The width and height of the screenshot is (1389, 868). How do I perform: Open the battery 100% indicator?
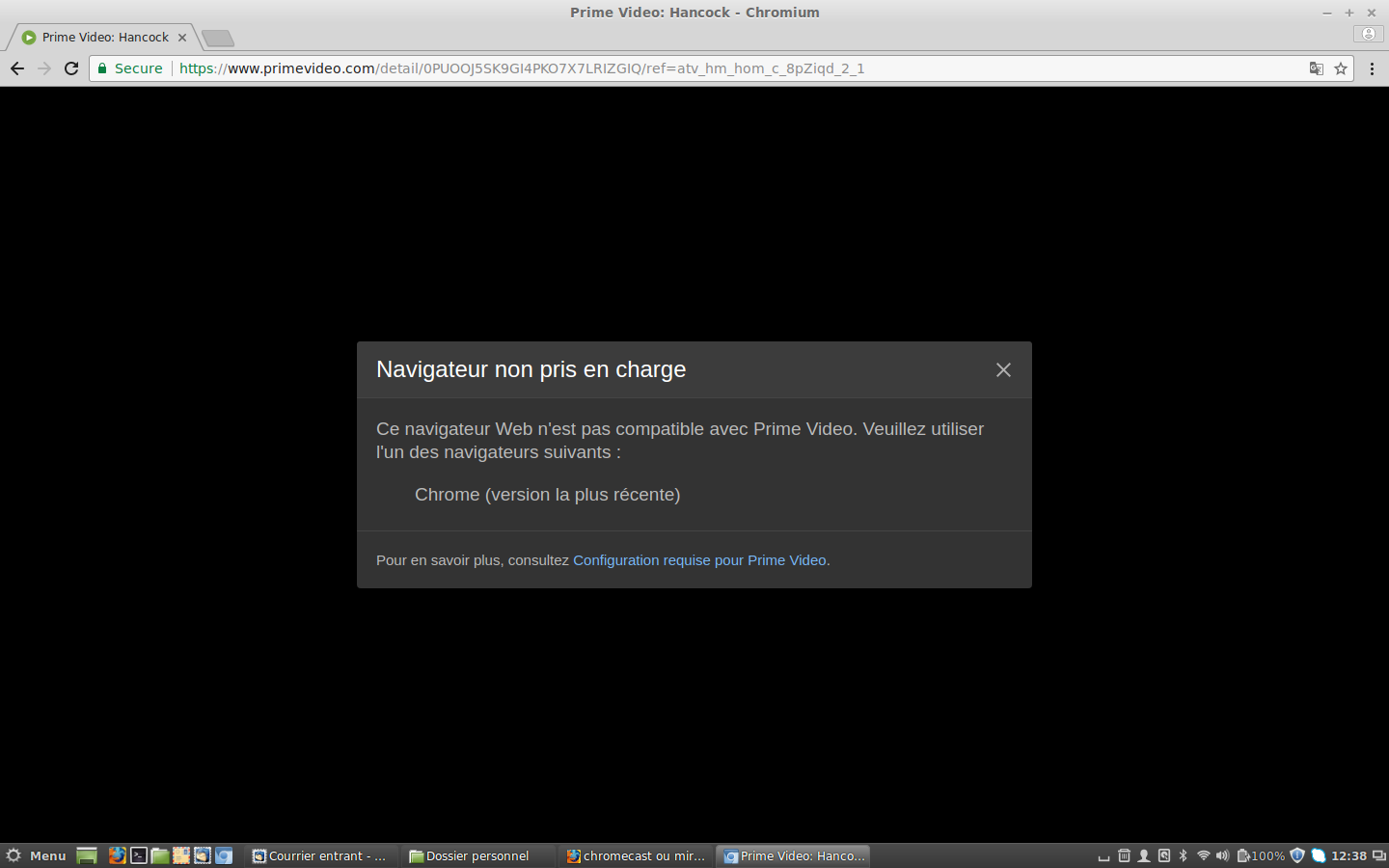pos(1261,855)
